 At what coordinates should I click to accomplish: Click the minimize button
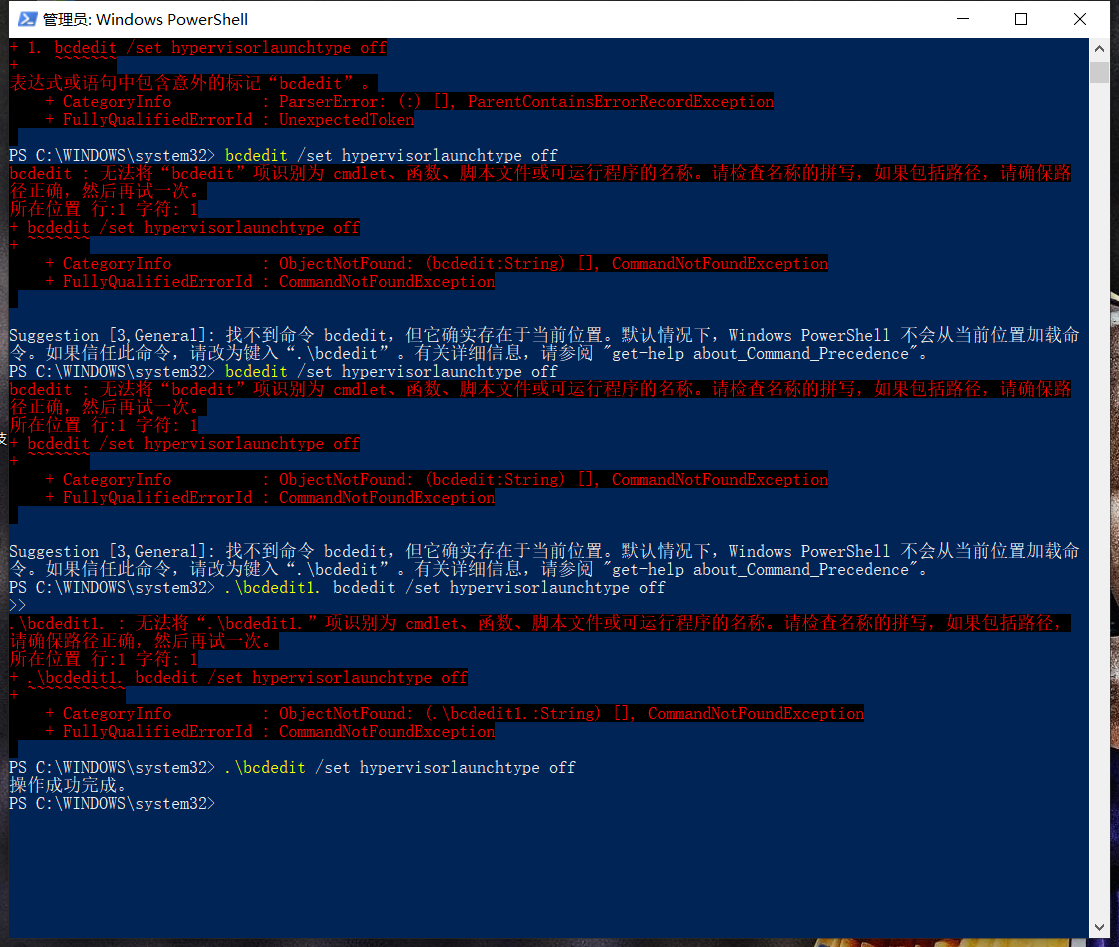pos(961,19)
